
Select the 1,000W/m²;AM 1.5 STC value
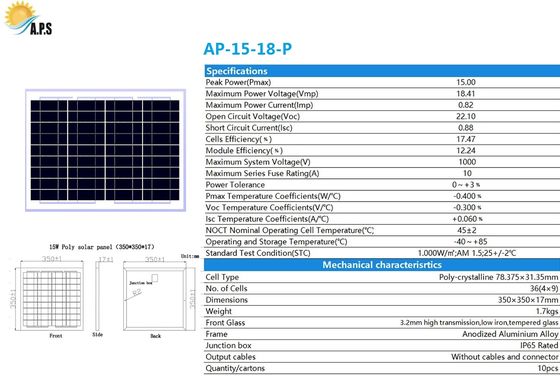467,254
